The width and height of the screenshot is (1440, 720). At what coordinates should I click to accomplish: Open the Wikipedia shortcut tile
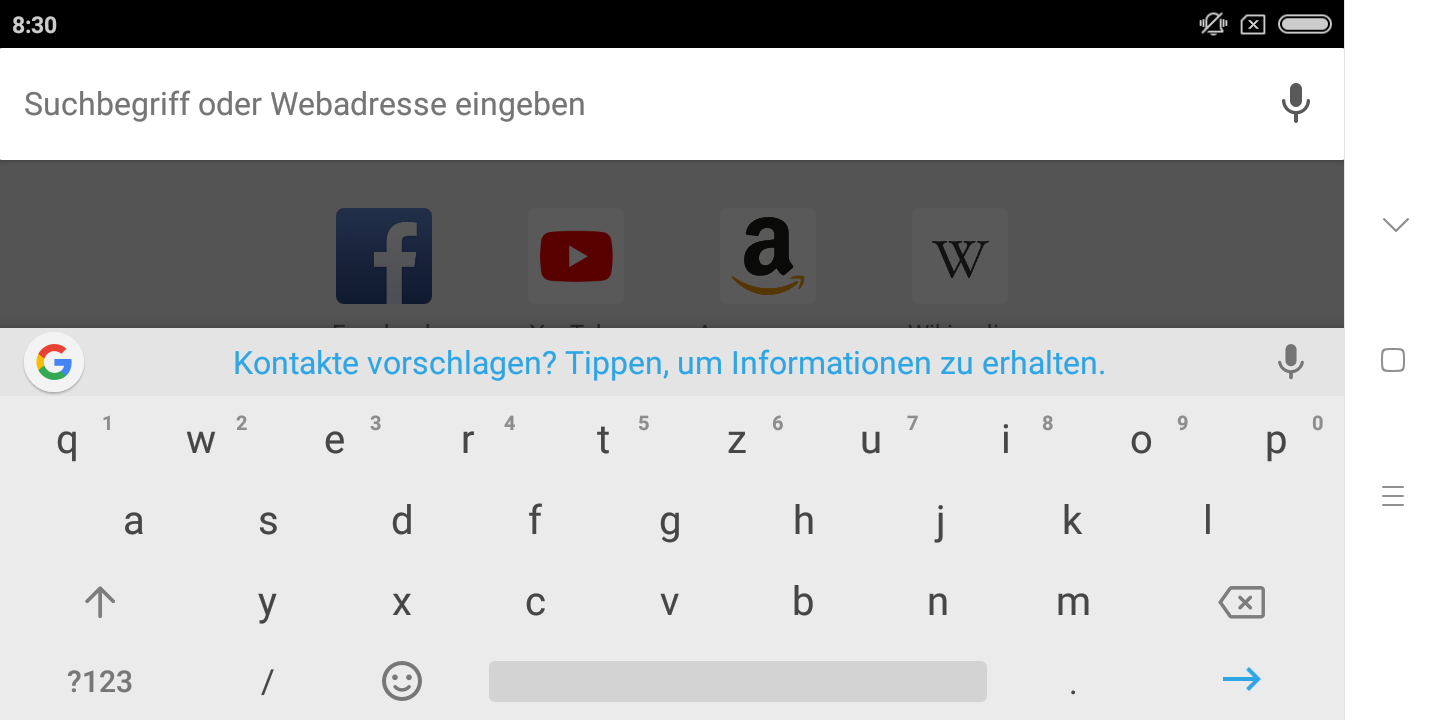pos(960,256)
